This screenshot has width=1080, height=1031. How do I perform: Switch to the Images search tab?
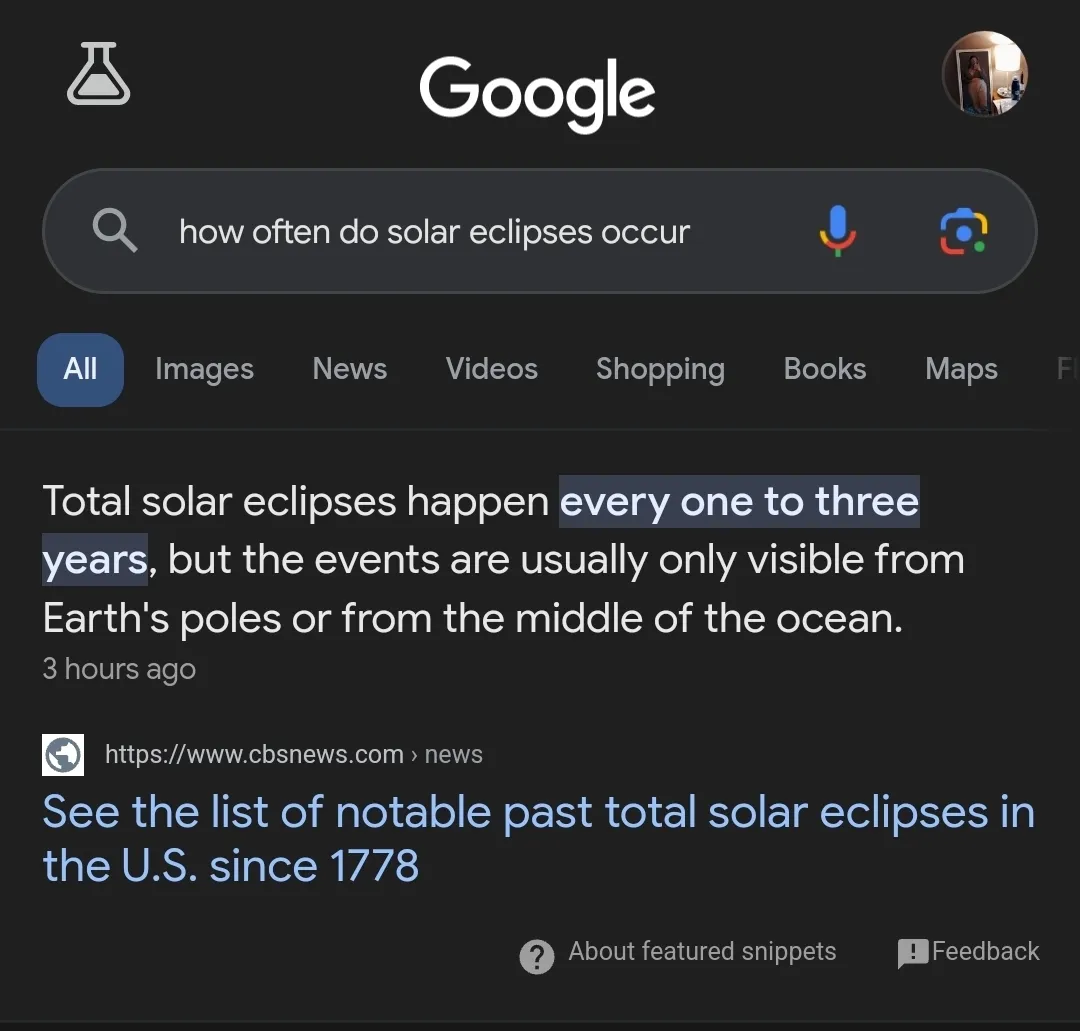point(204,369)
